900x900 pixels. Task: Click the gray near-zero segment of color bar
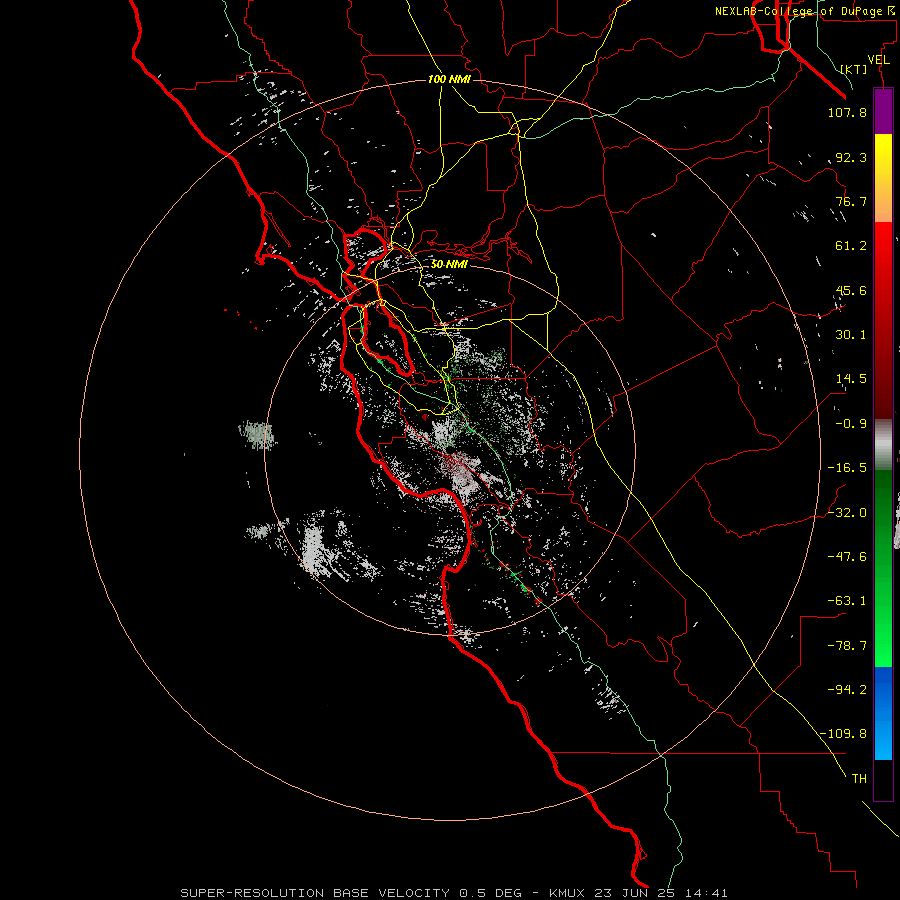click(883, 445)
